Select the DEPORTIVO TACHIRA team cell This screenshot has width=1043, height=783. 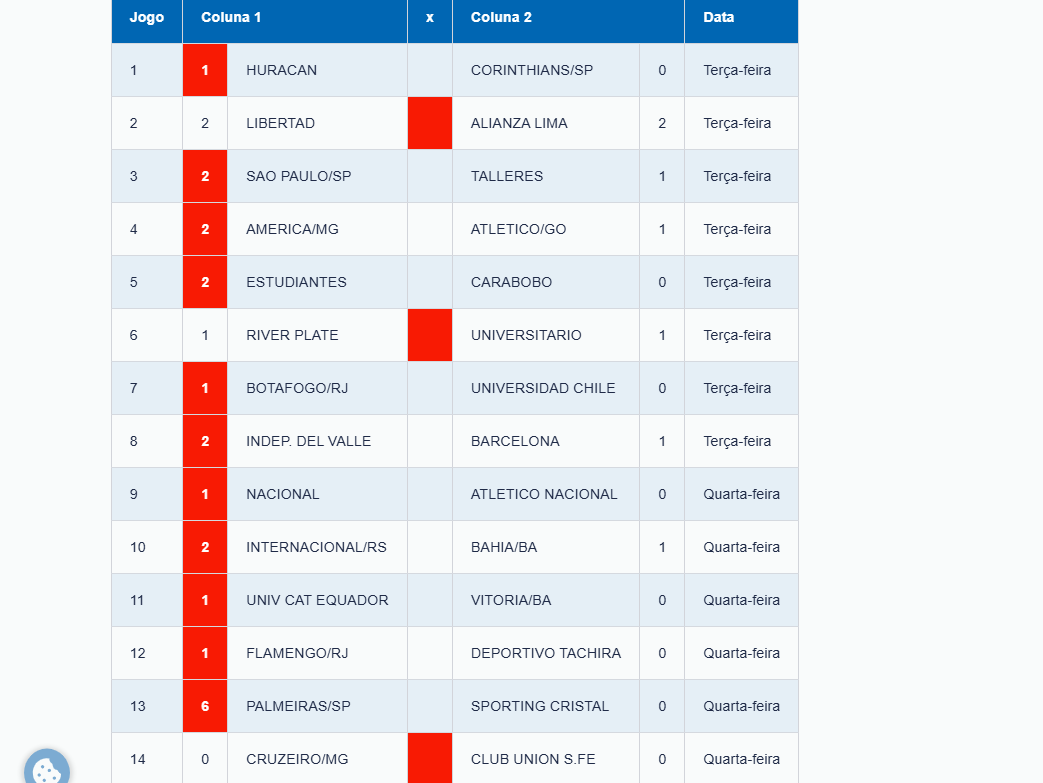pos(546,653)
